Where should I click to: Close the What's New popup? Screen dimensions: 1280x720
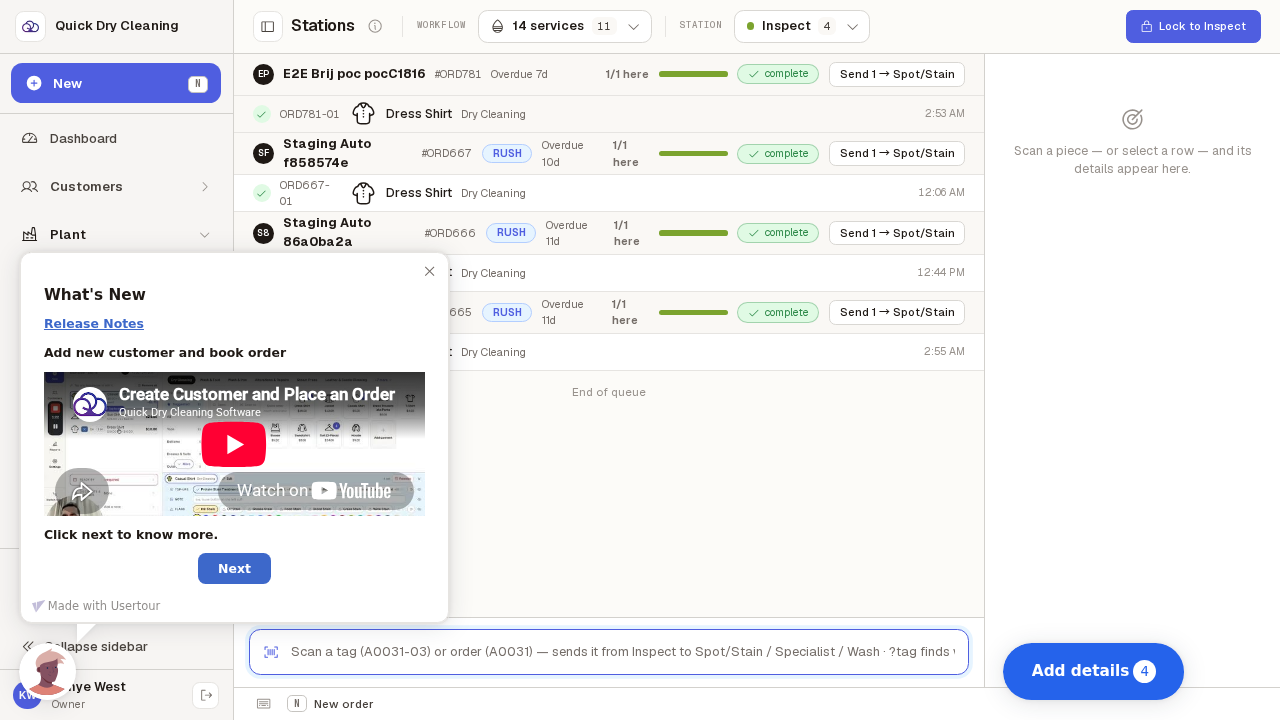click(x=429, y=271)
